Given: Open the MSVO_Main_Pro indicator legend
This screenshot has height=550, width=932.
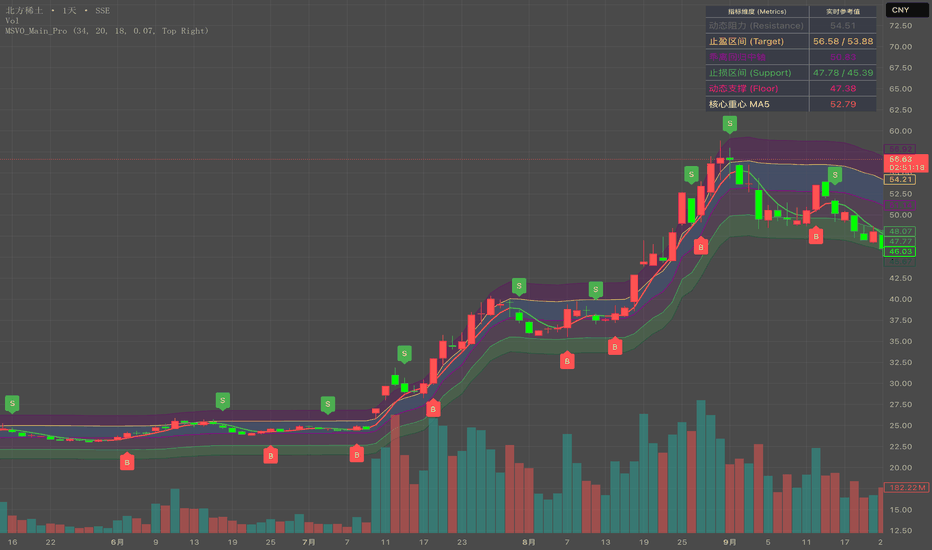Looking at the screenshot, I should (x=107, y=31).
